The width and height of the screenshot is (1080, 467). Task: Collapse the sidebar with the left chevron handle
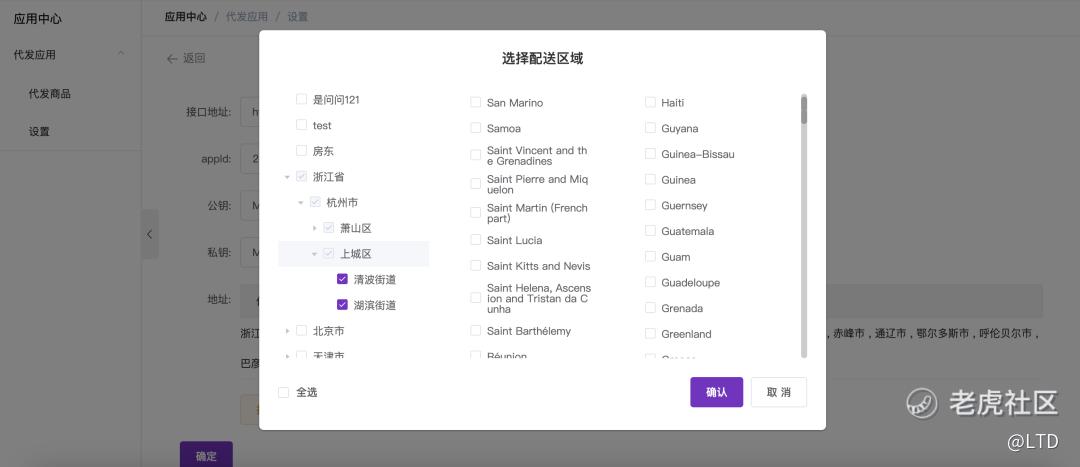click(x=149, y=234)
